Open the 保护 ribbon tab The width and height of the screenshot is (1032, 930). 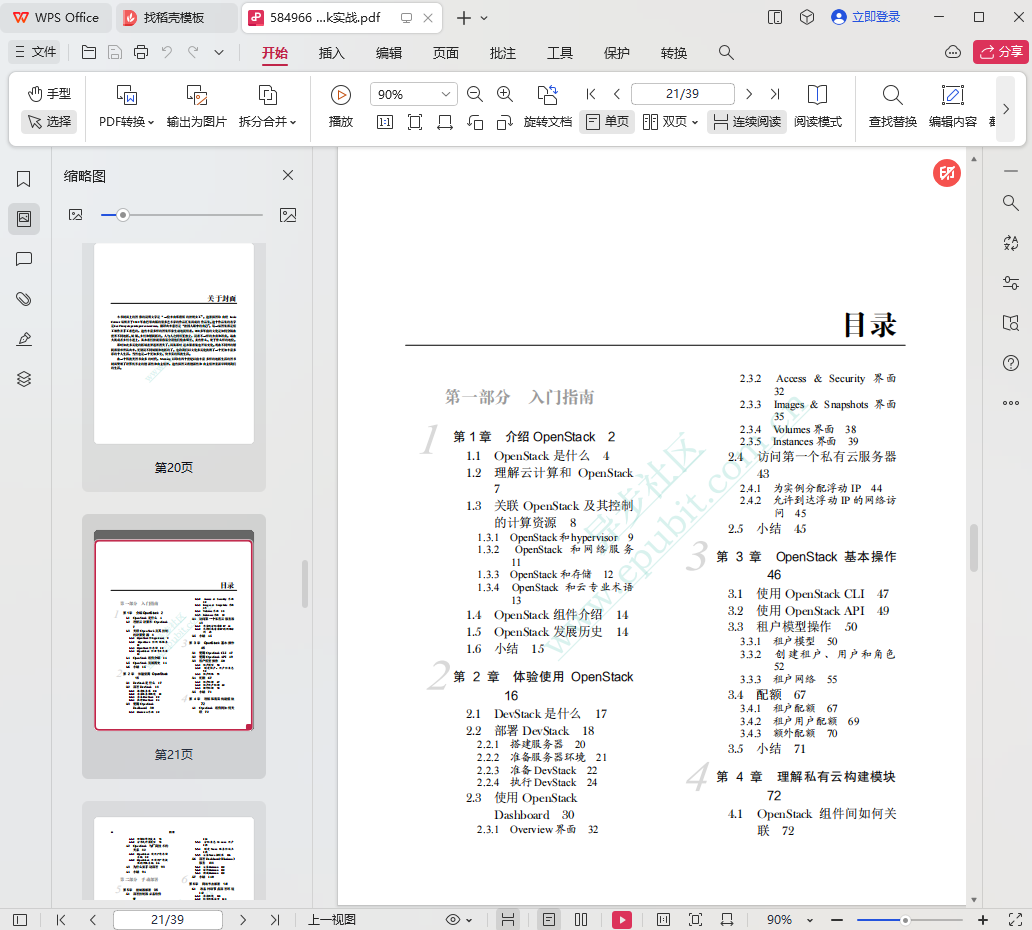(x=617, y=53)
